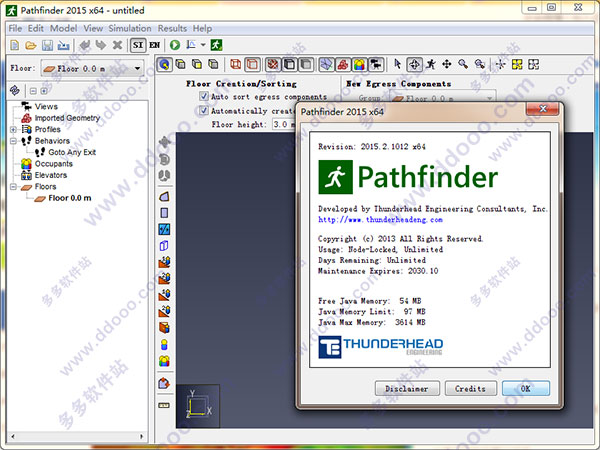This screenshot has width=600, height=450.
Task: Open the results graph dropdown arrow
Action: [203, 45]
